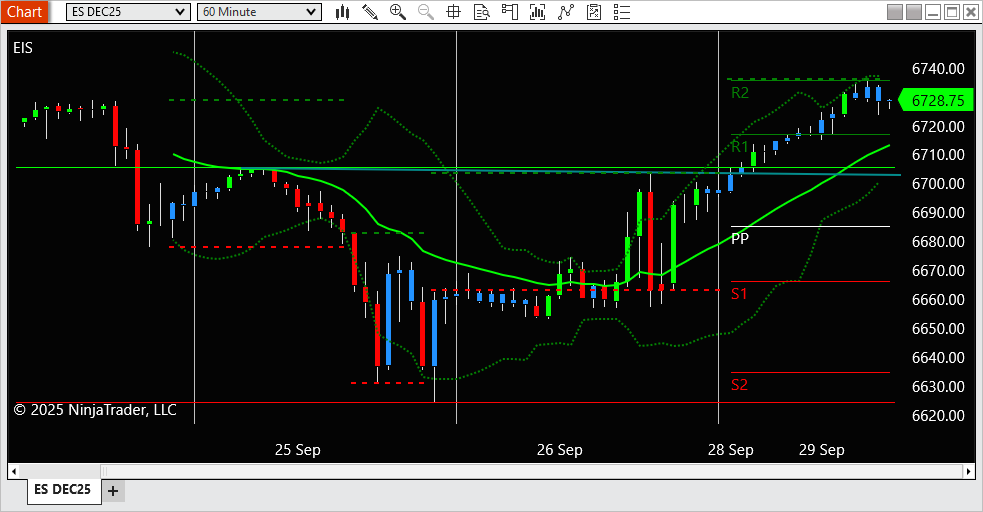The width and height of the screenshot is (983, 512).
Task: Open the strategies icon
Action: click(594, 12)
